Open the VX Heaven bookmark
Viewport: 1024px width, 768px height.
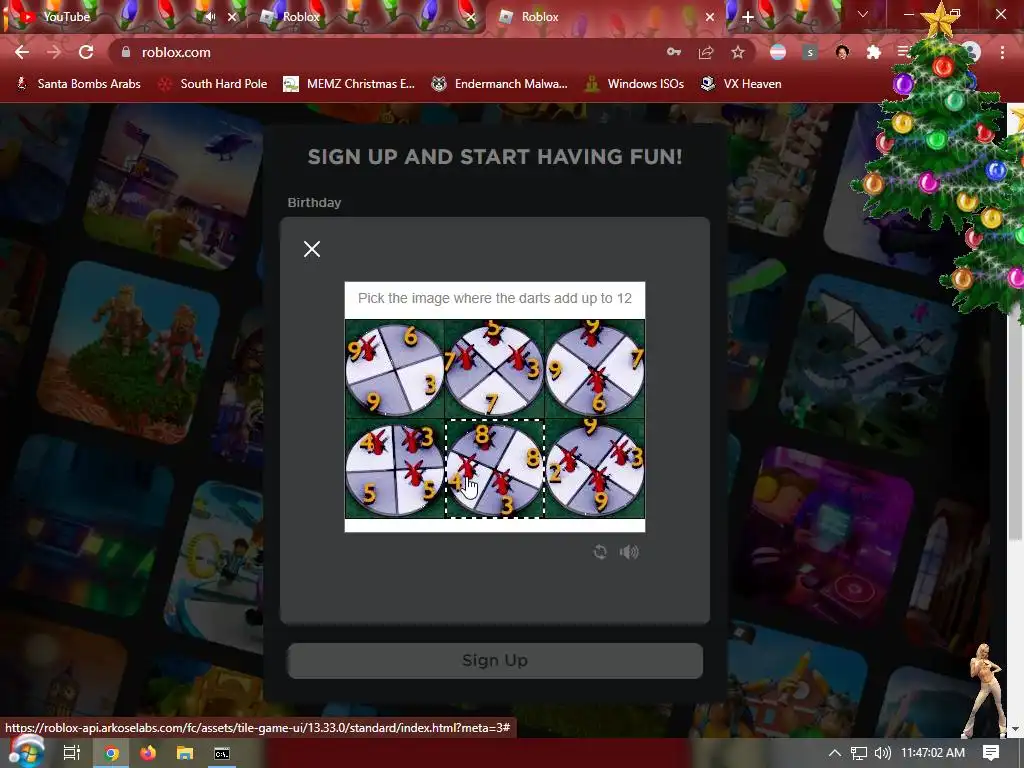coord(741,84)
